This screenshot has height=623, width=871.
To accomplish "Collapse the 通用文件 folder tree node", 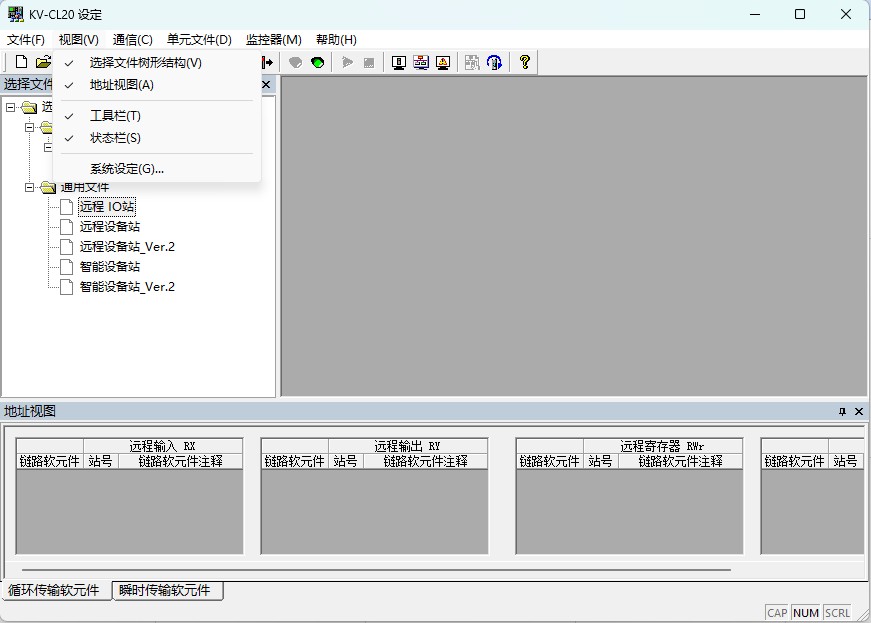I will [30, 187].
